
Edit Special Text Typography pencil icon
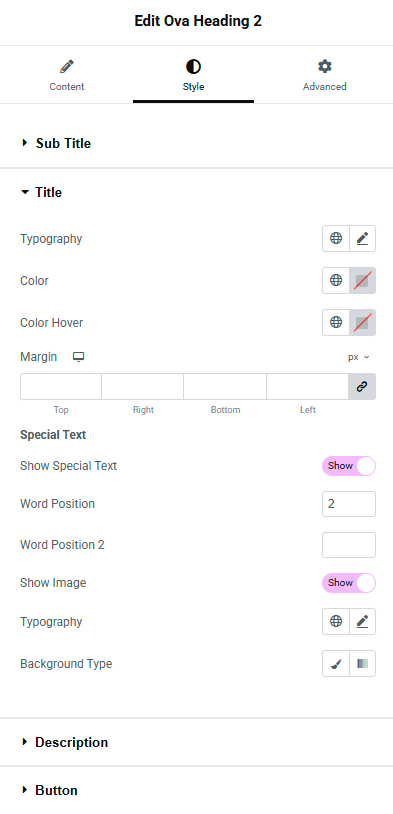[362, 621]
